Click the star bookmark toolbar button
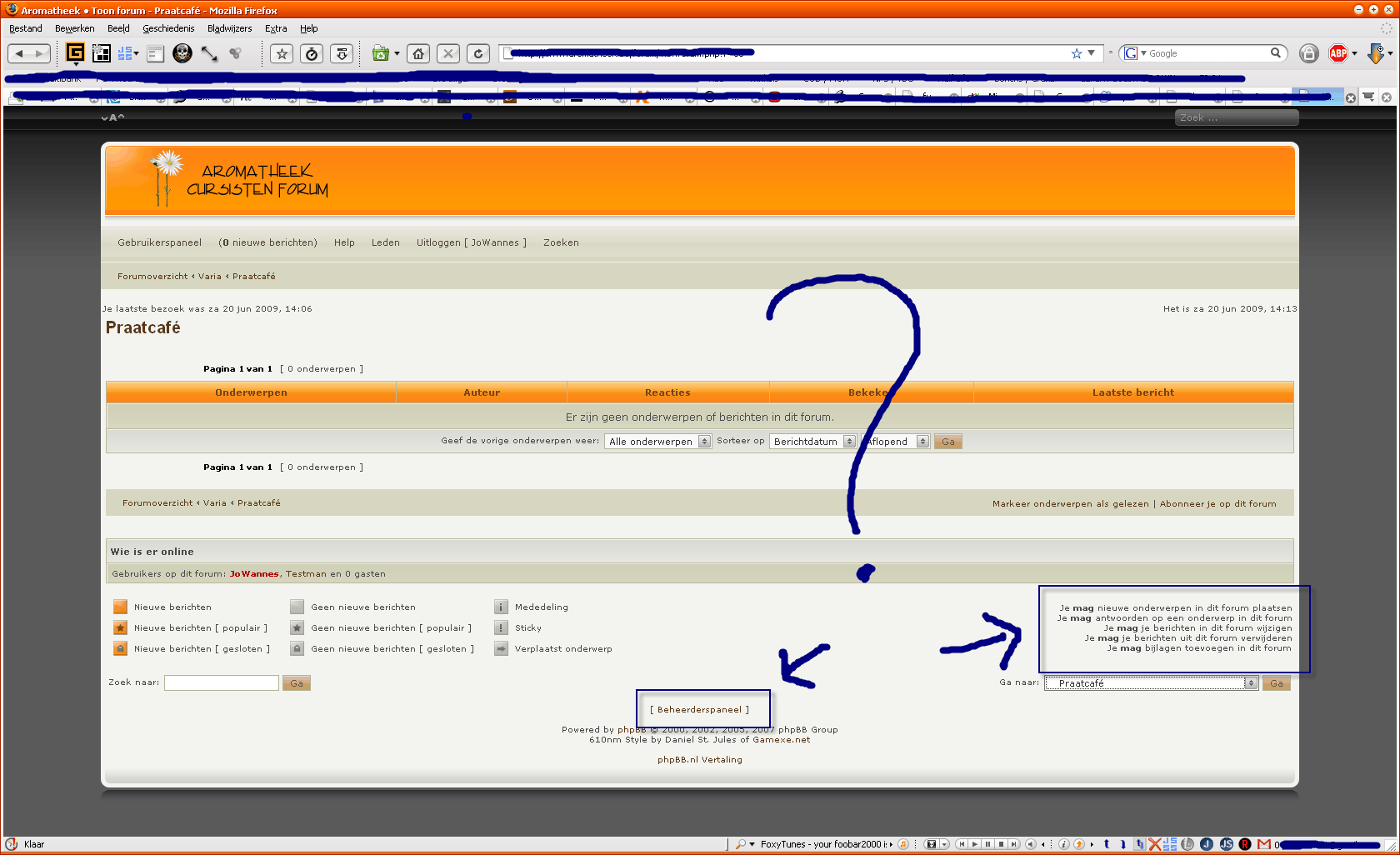The height and width of the screenshot is (855, 1400). pos(282,54)
